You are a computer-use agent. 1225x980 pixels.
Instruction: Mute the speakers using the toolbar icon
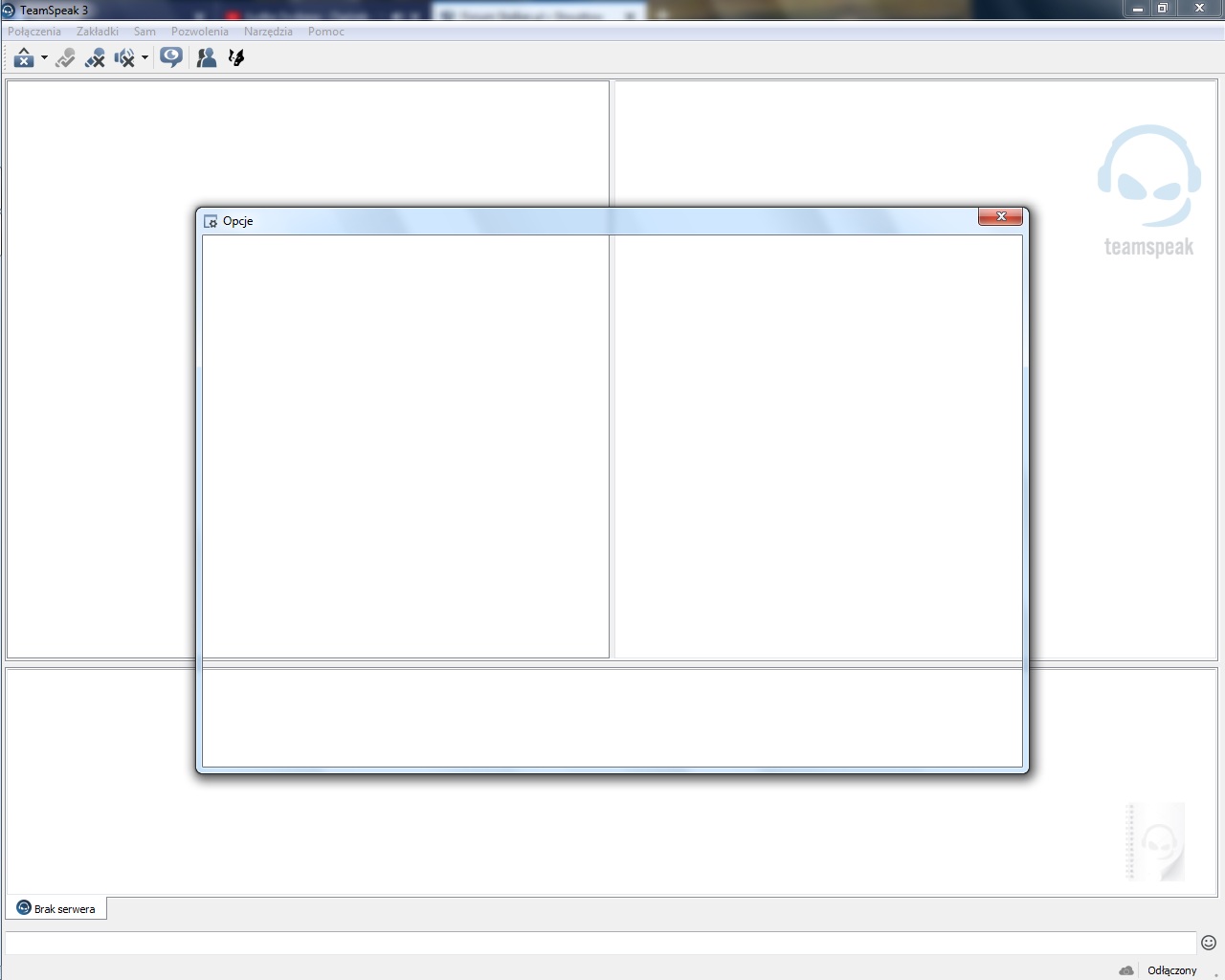[123, 58]
